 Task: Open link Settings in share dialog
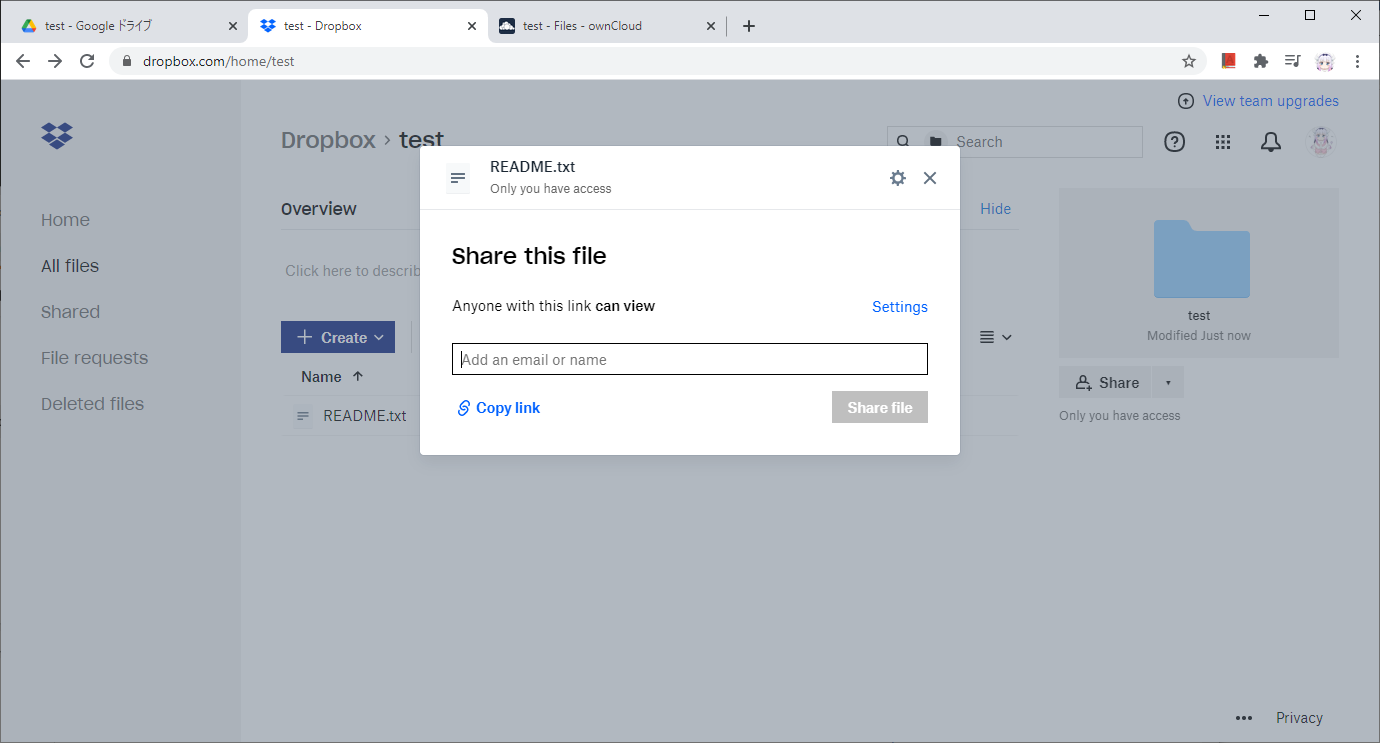pyautogui.click(x=900, y=307)
